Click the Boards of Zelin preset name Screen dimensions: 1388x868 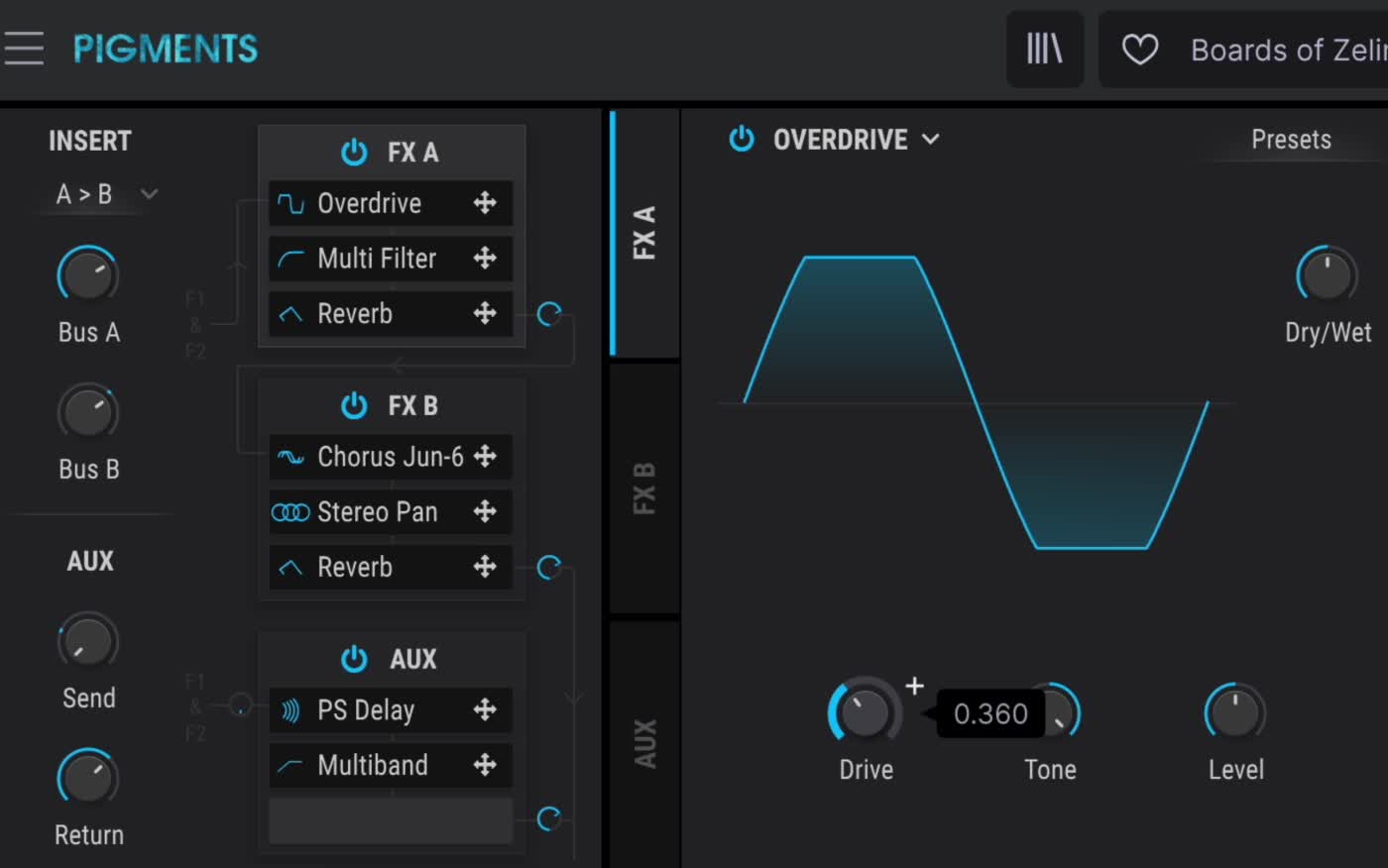1289,50
